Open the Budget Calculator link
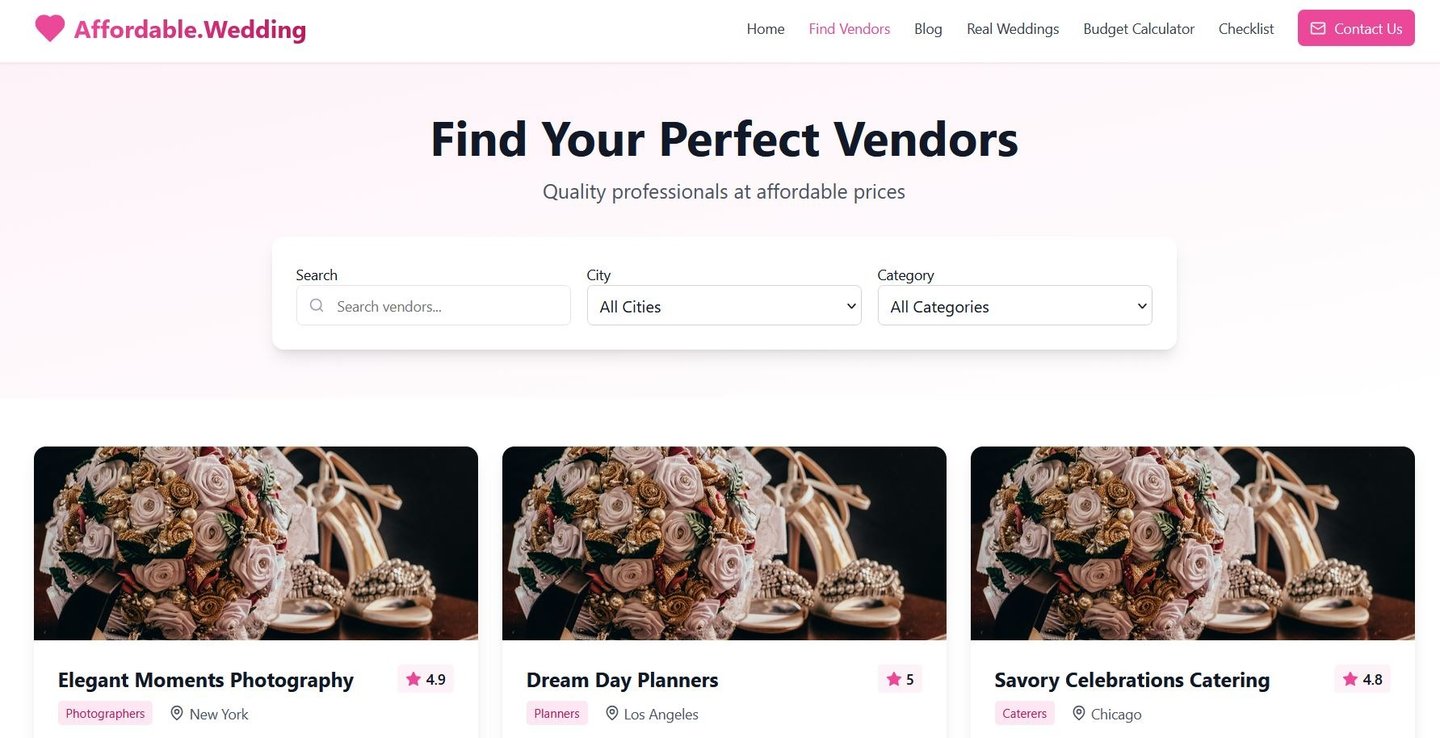 (1139, 29)
